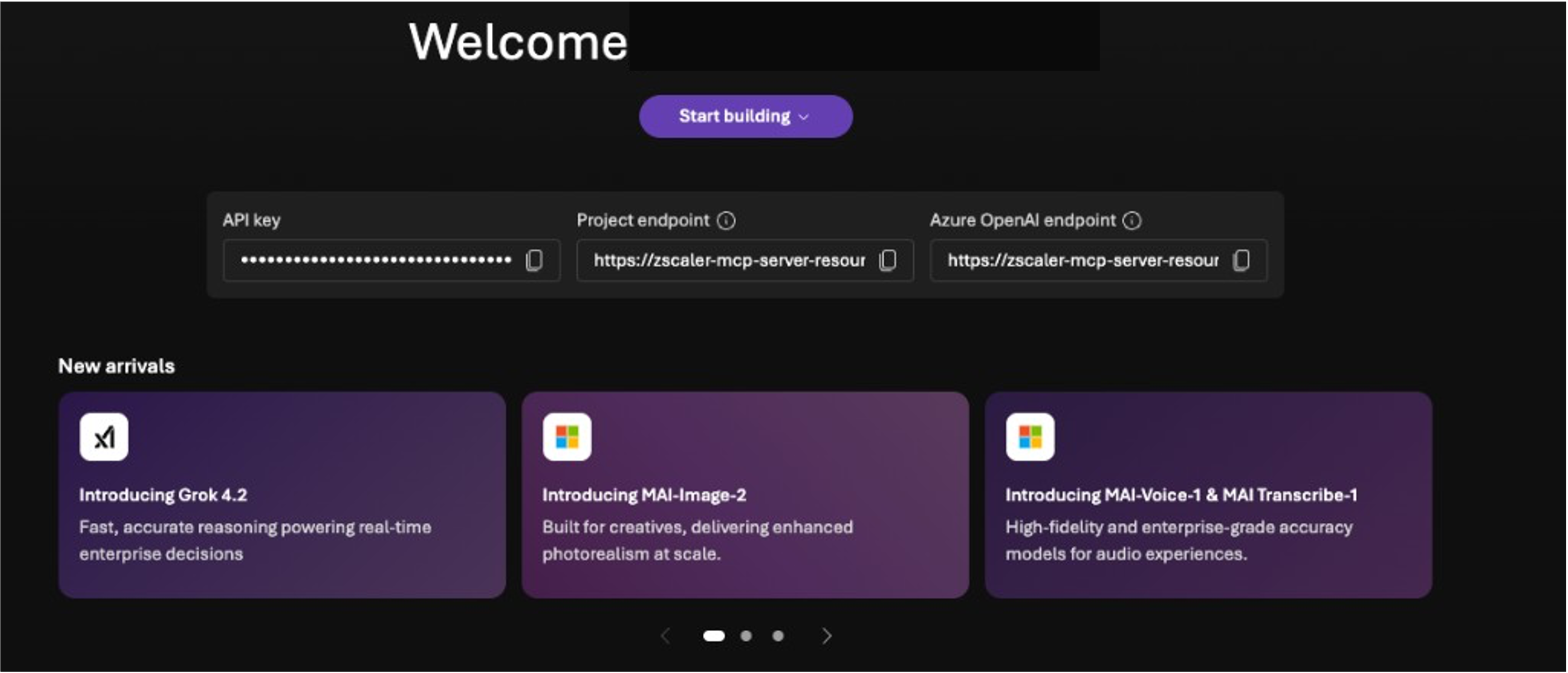Click Microsoft logo on MAI-Image-2 card

point(567,437)
